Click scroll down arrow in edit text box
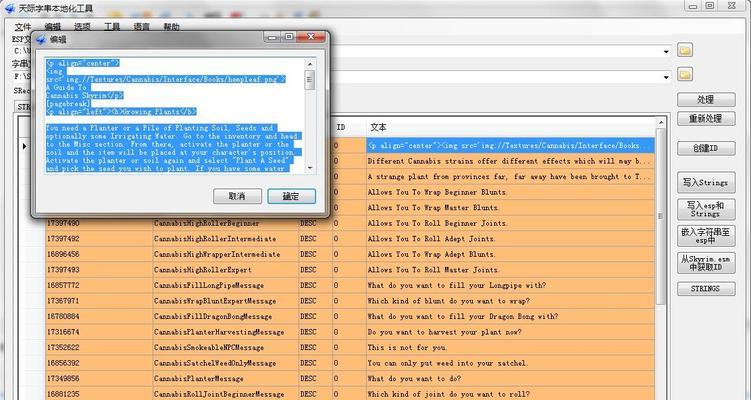The height and width of the screenshot is (400, 751). (310, 168)
